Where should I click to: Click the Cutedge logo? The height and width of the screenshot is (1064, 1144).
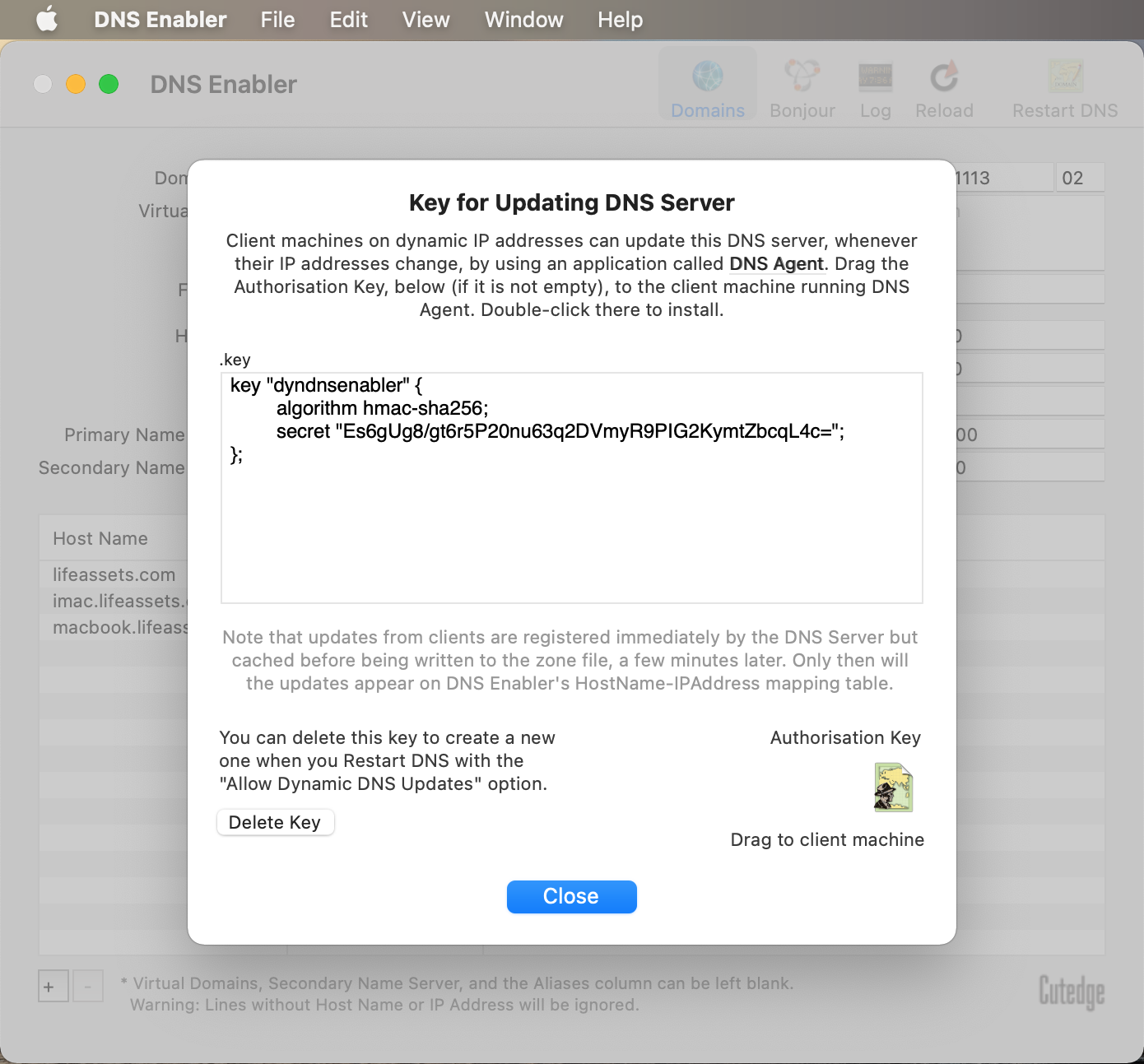point(1071,992)
